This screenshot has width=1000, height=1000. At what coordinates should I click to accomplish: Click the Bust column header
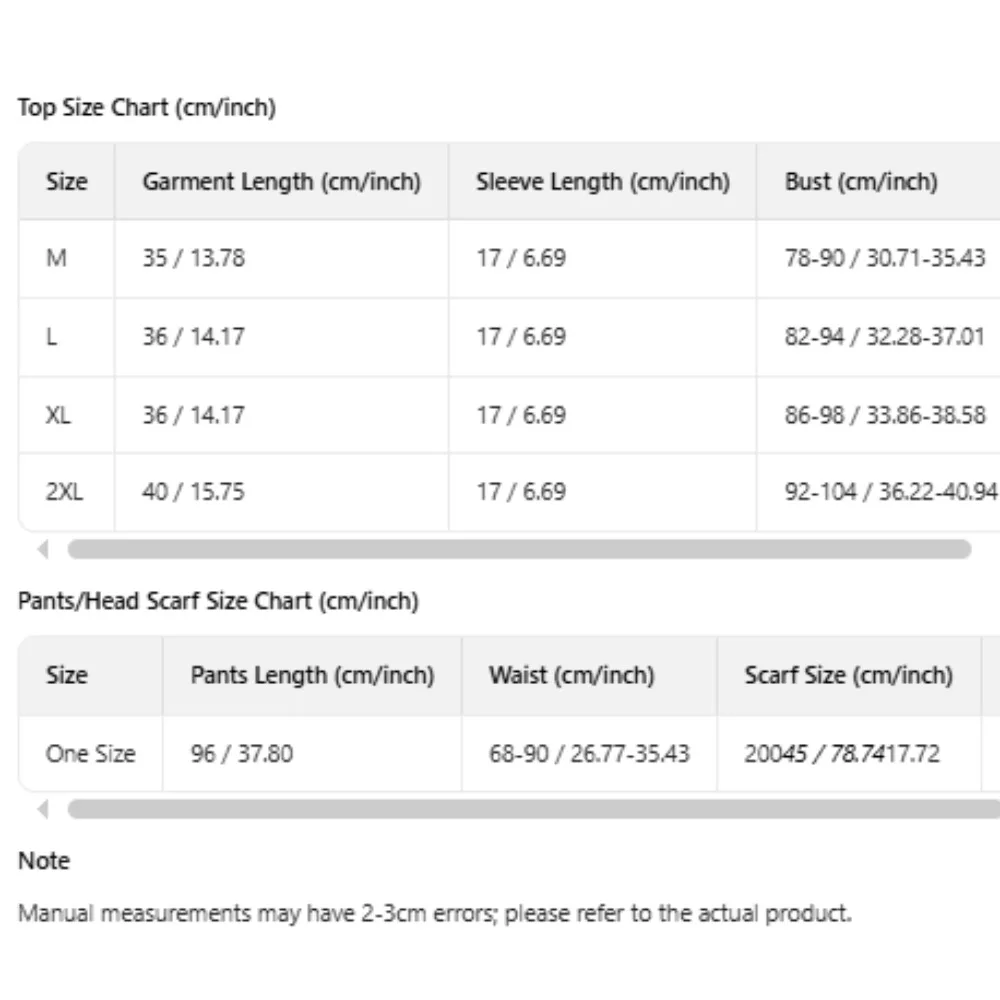pyautogui.click(x=861, y=182)
